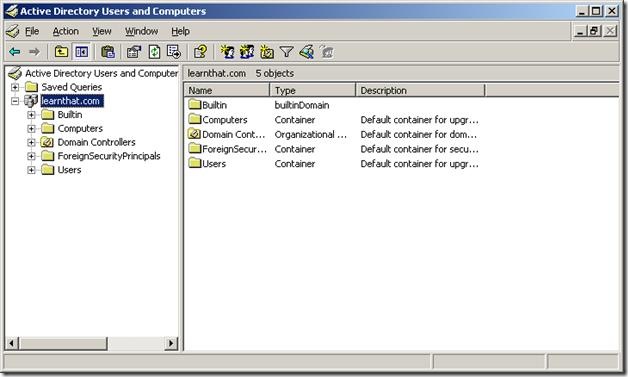Collapse the learnthat.com domain node

click(x=15, y=101)
